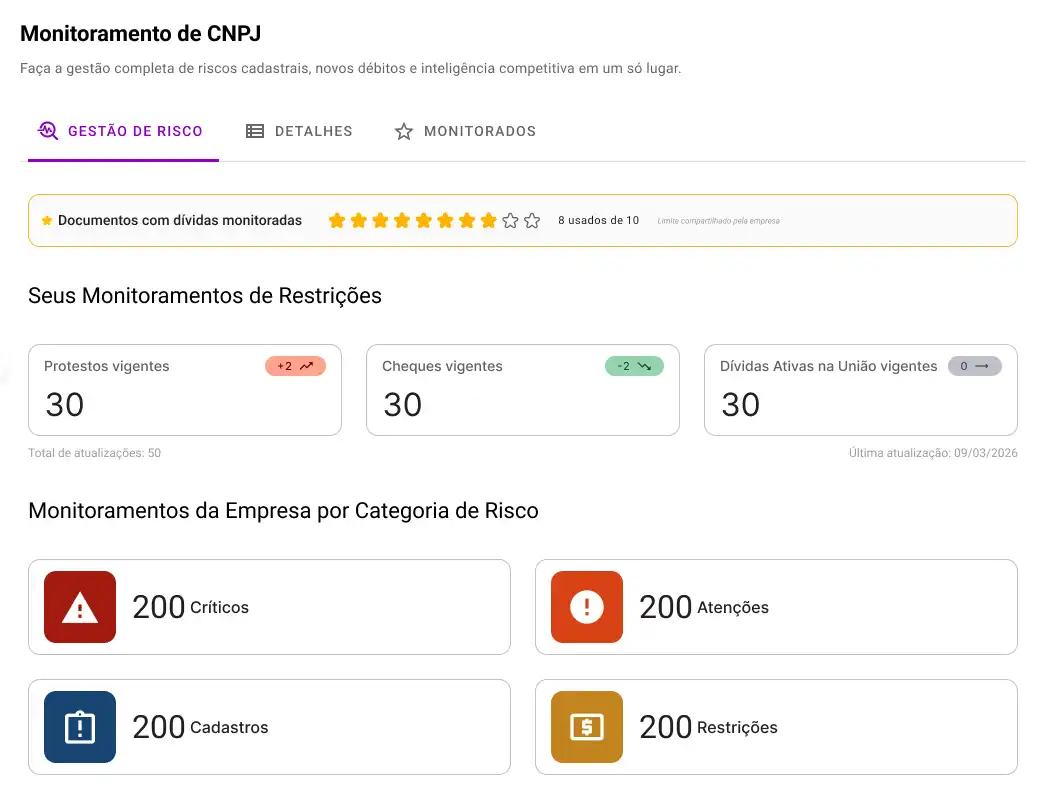Viewport: 1041px width, 800px height.
Task: Open the Monitorados tab
Action: click(x=465, y=130)
